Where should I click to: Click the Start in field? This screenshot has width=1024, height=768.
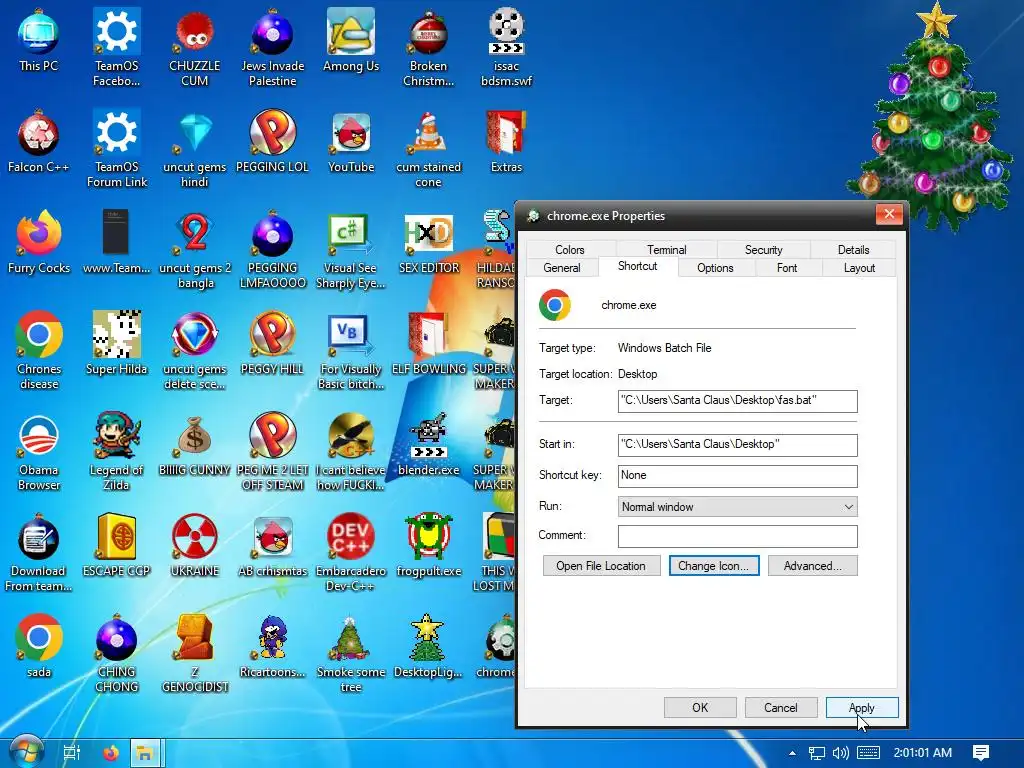click(737, 445)
